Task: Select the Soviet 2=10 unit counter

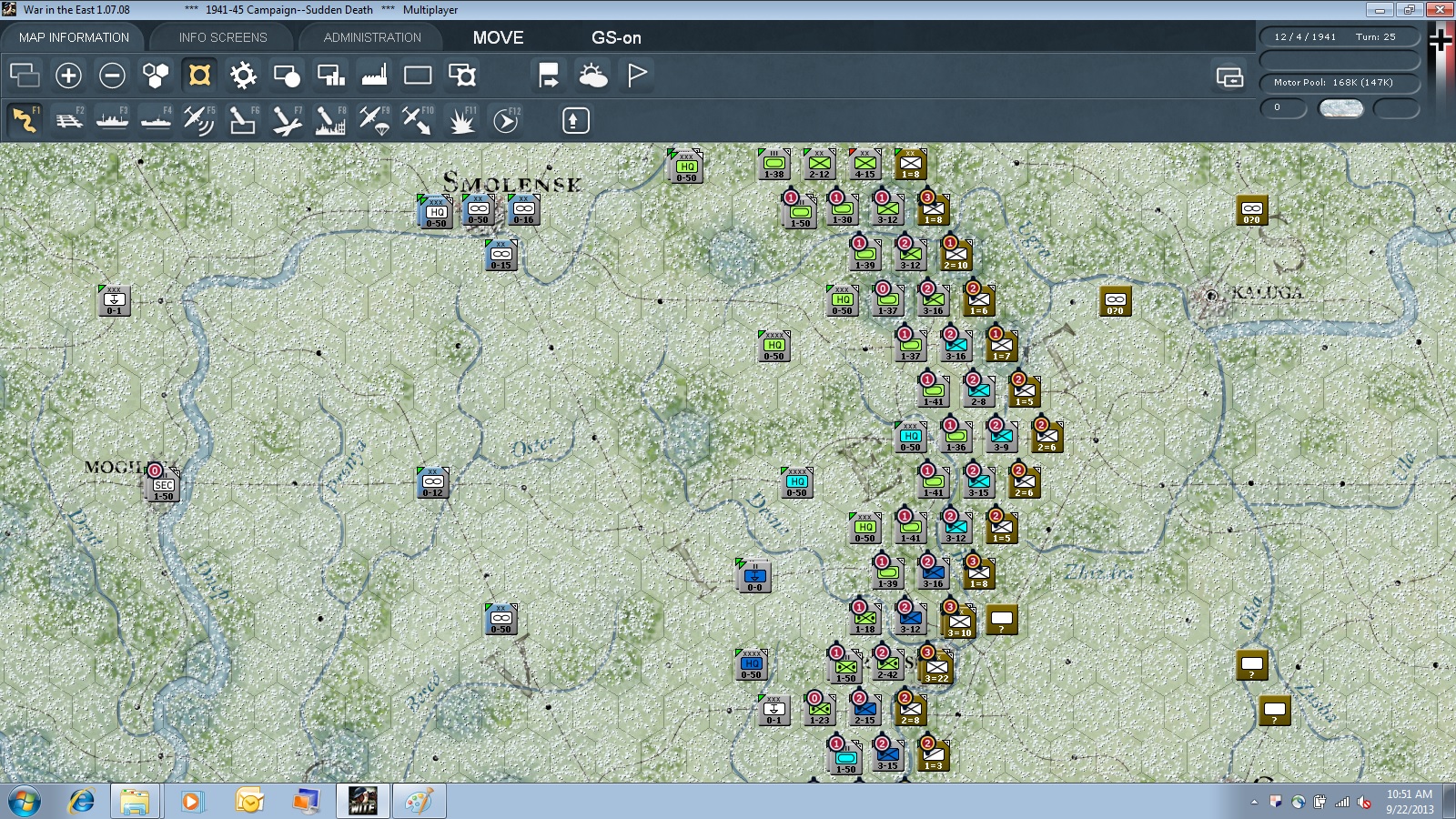Action: tap(955, 256)
